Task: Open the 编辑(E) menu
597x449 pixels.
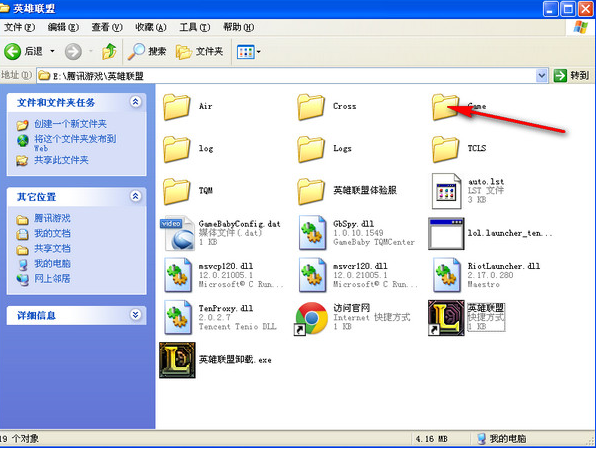Action: click(x=63, y=27)
